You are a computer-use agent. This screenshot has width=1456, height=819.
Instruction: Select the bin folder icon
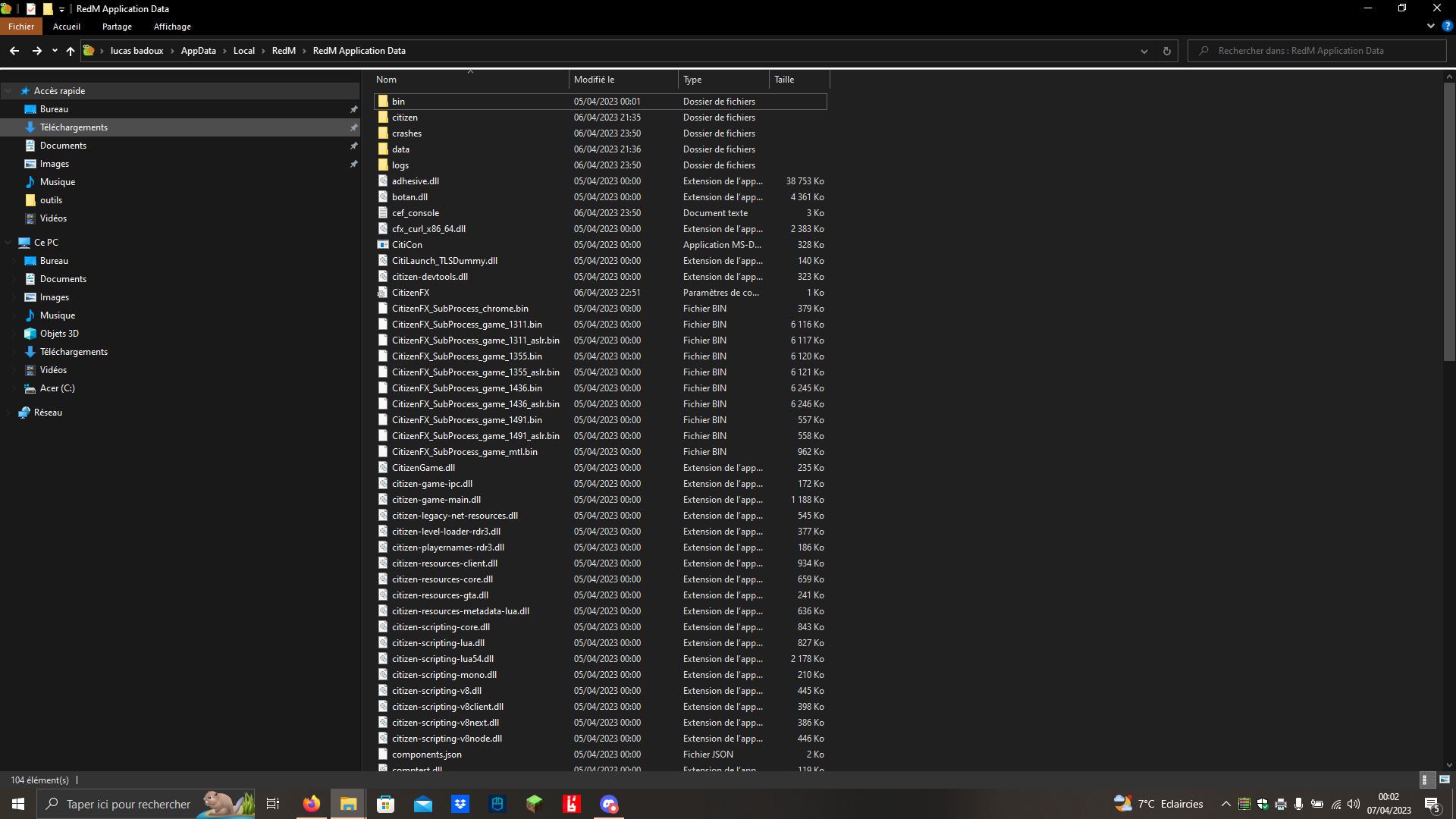coord(383,101)
